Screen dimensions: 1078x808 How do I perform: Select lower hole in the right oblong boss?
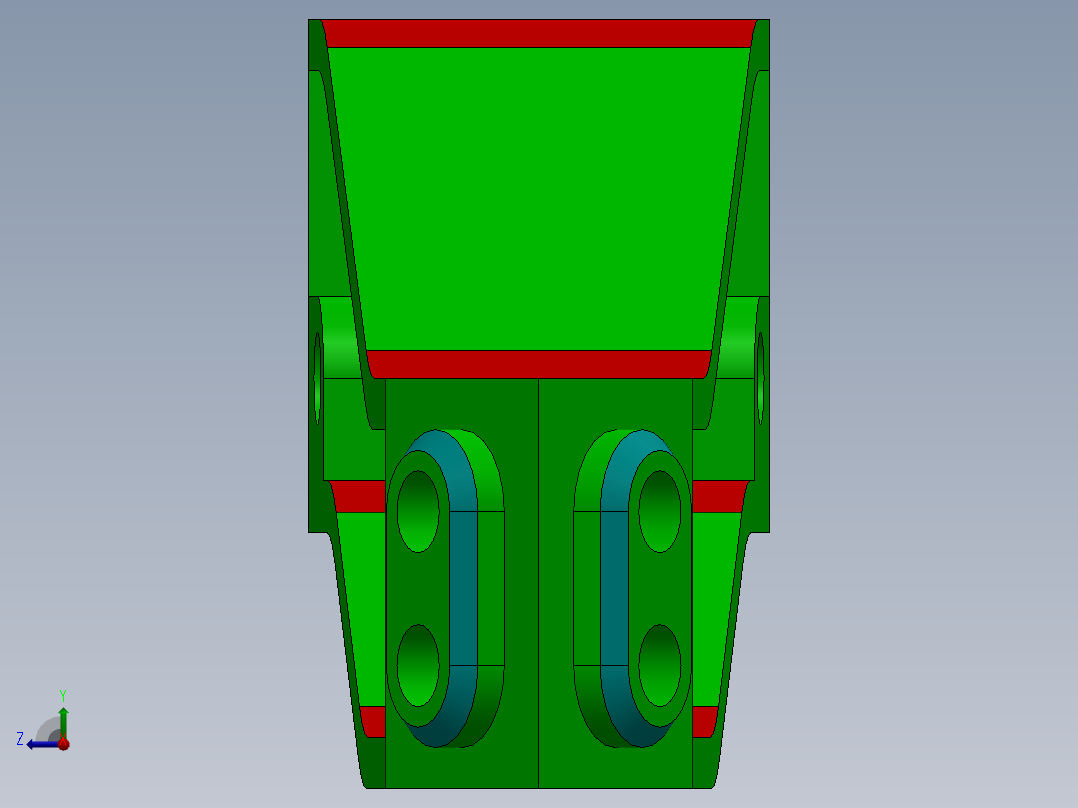(x=660, y=665)
